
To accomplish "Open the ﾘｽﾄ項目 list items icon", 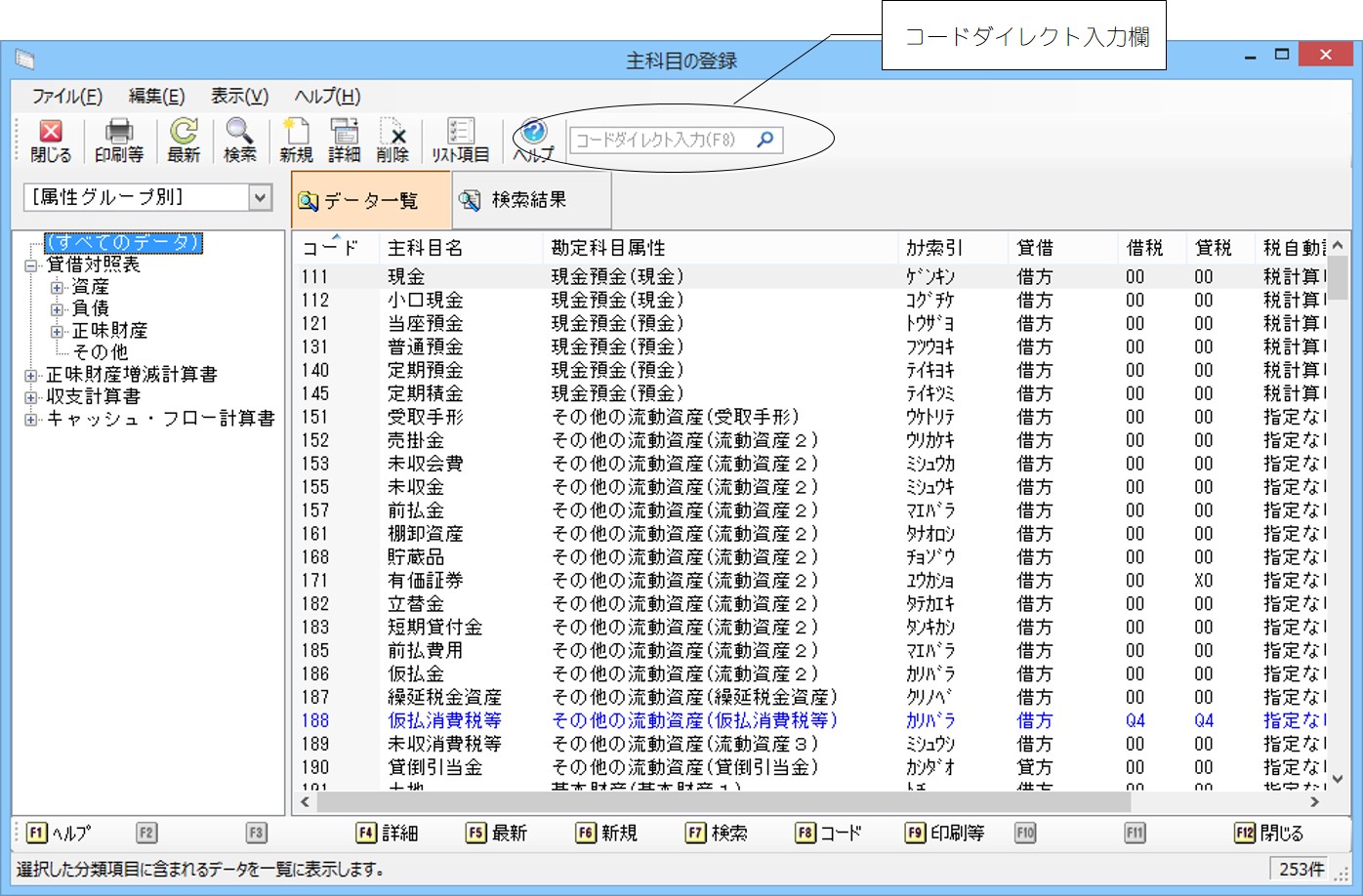I will (460, 140).
